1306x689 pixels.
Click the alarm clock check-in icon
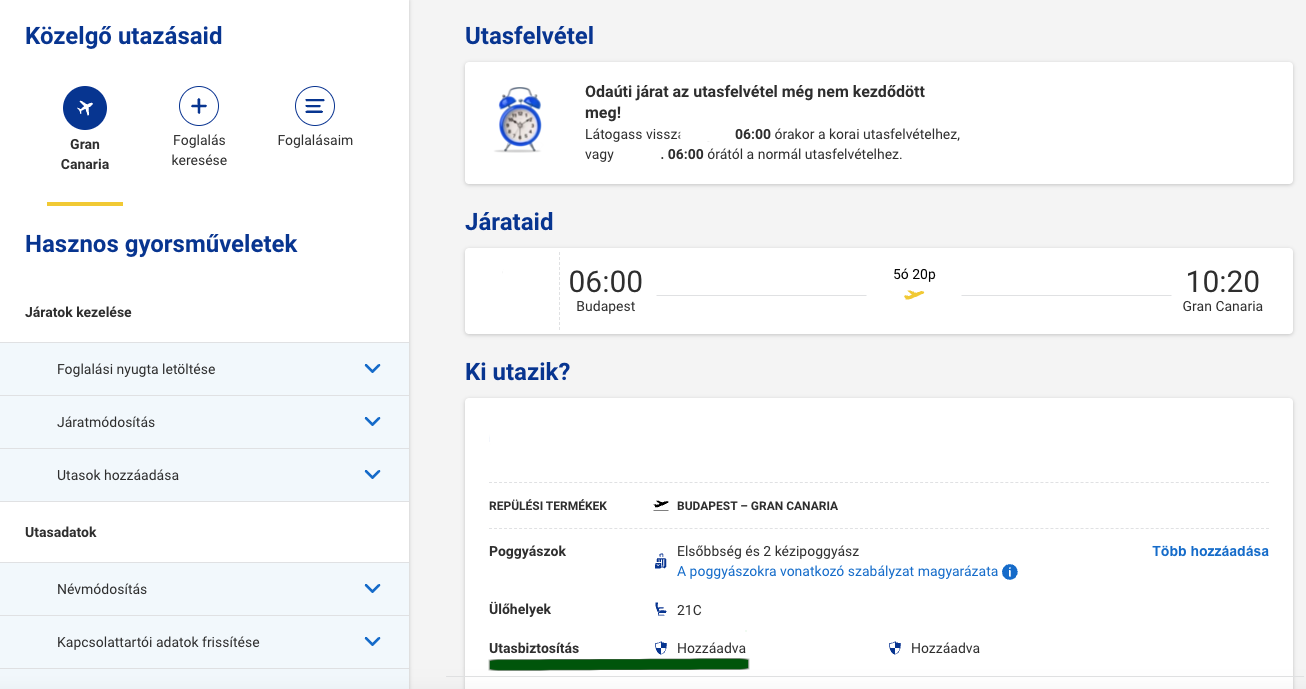[x=519, y=119]
